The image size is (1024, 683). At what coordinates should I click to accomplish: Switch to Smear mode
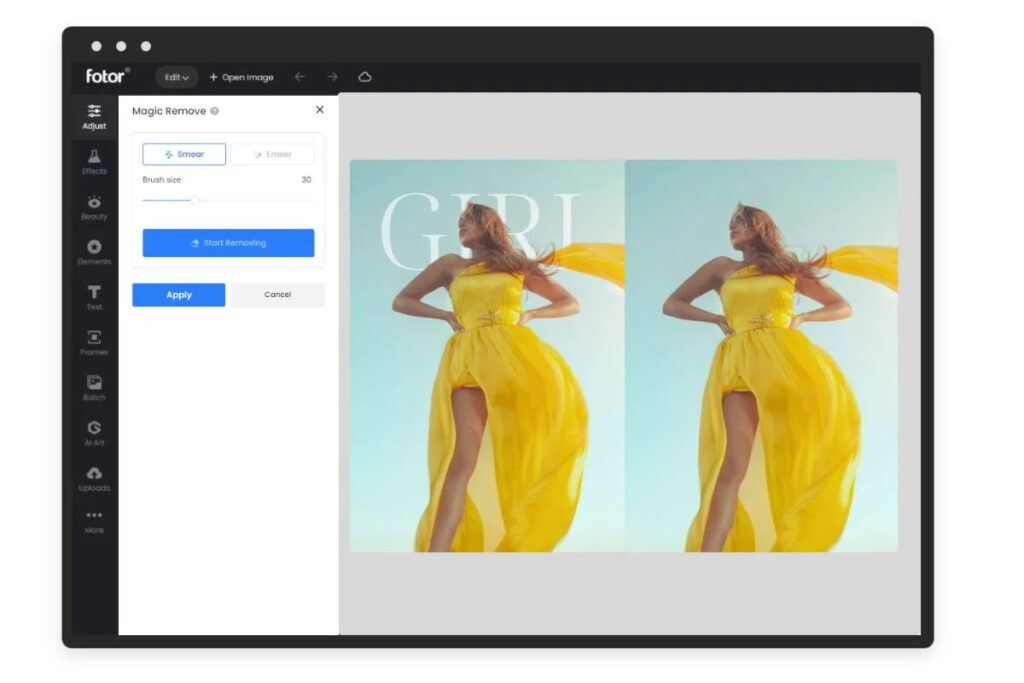click(x=183, y=154)
